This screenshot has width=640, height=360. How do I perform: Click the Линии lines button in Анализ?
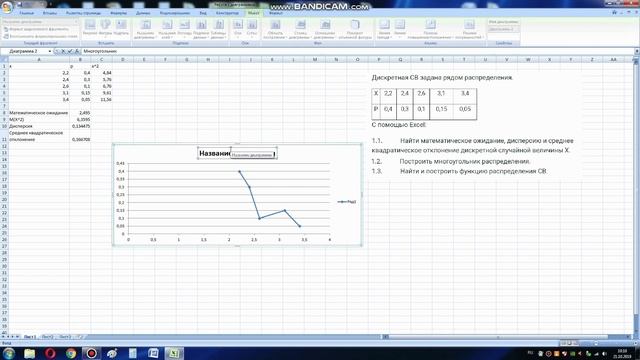400,29
